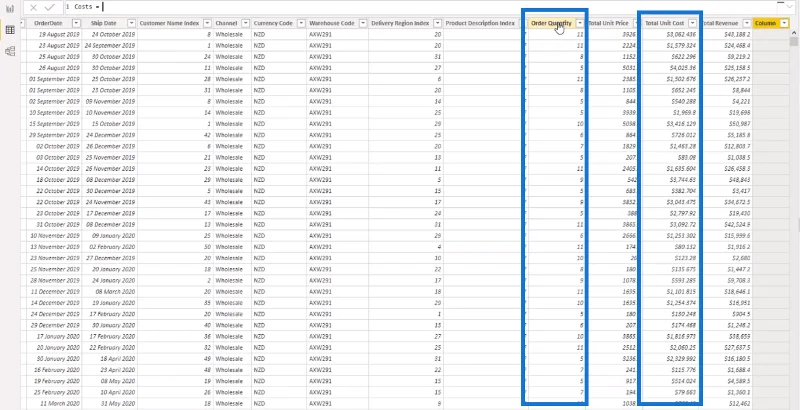Click the '5031' Total Unit Price cell
The height and width of the screenshot is (410, 800).
[x=614, y=68]
